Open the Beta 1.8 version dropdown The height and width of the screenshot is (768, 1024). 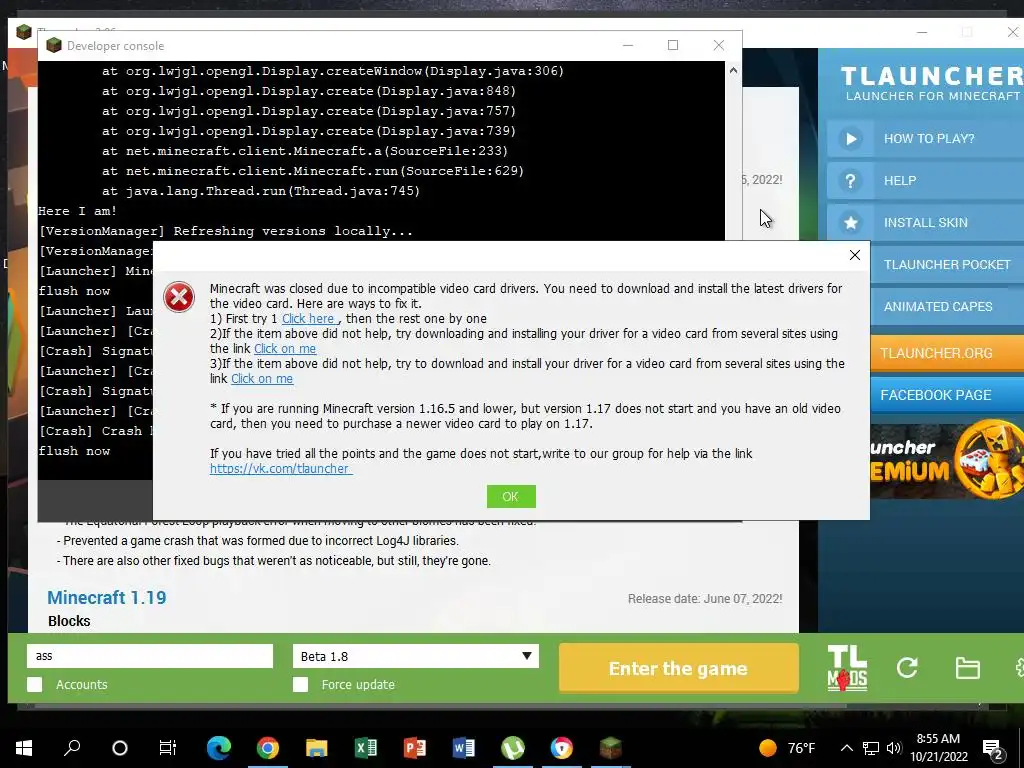click(416, 656)
